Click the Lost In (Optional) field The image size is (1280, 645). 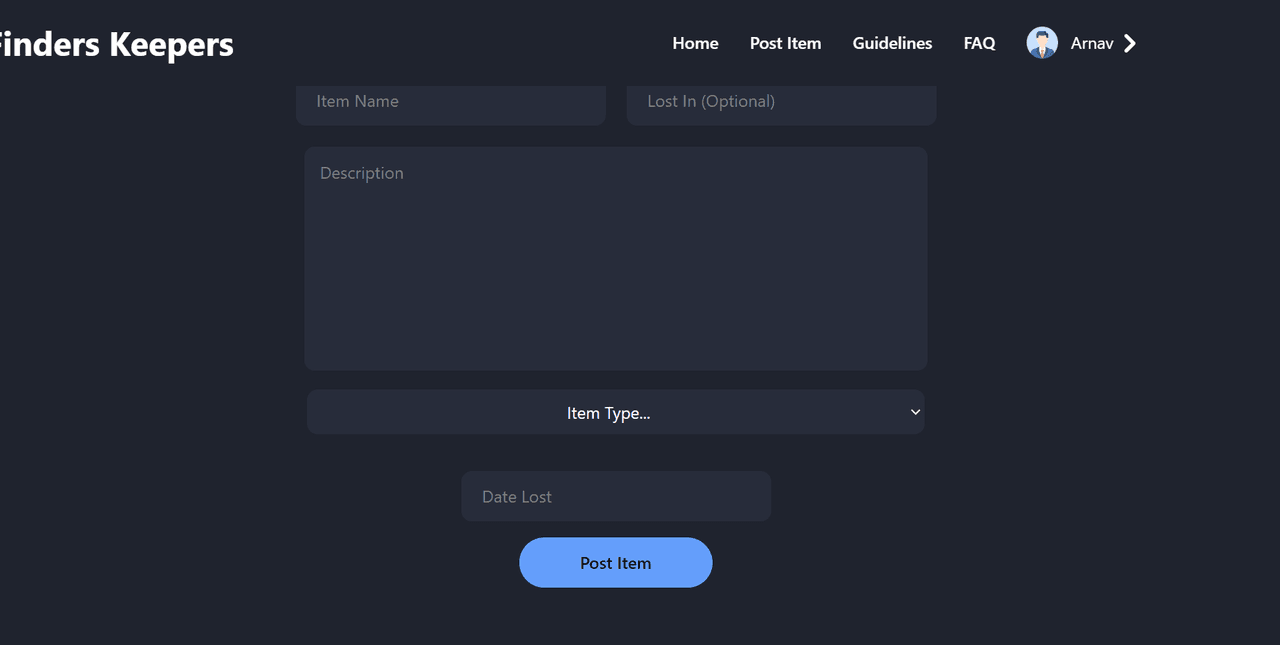click(781, 102)
